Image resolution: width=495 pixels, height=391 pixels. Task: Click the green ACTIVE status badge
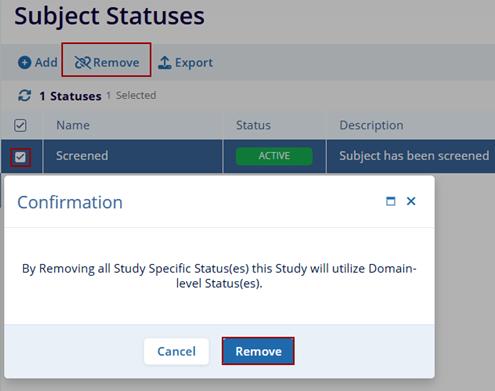click(274, 156)
